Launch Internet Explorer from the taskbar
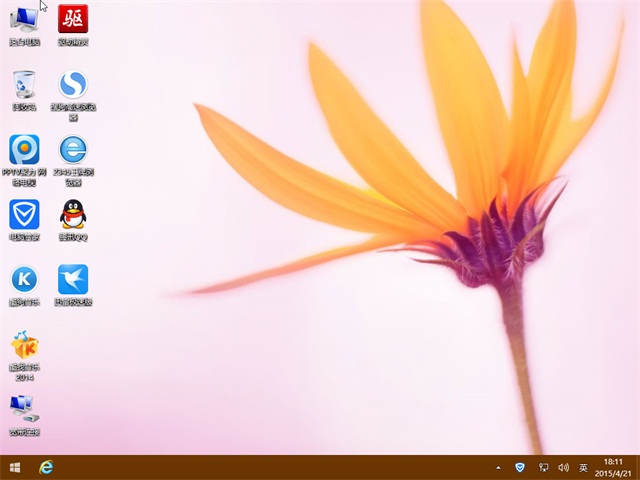Viewport: 640px width, 480px height. coord(46,468)
